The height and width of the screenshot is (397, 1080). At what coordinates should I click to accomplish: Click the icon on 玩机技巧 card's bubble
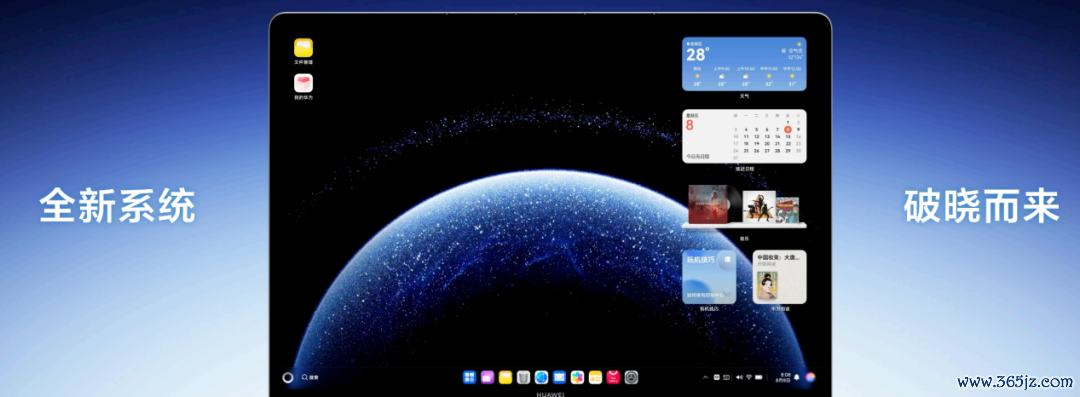[727, 259]
